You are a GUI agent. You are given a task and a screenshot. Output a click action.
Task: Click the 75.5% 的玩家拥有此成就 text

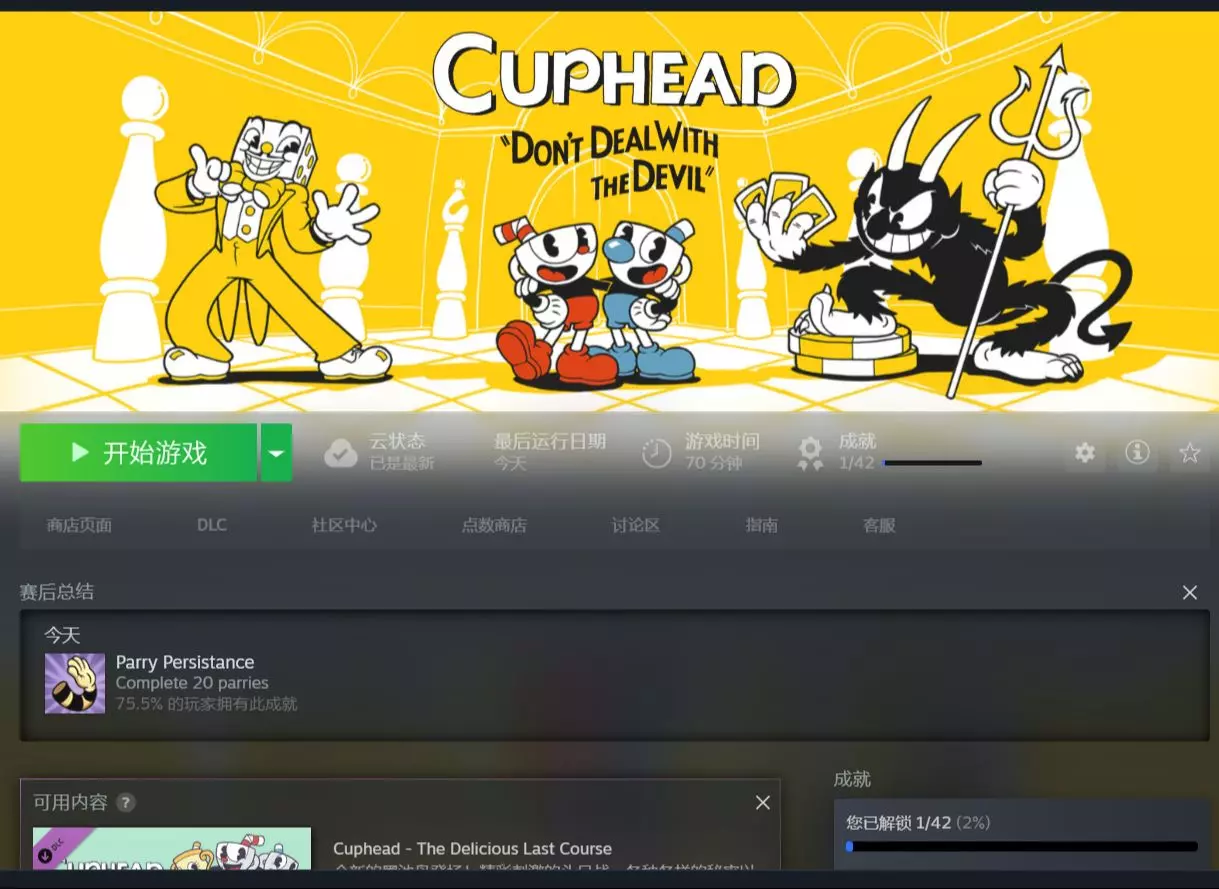point(207,704)
